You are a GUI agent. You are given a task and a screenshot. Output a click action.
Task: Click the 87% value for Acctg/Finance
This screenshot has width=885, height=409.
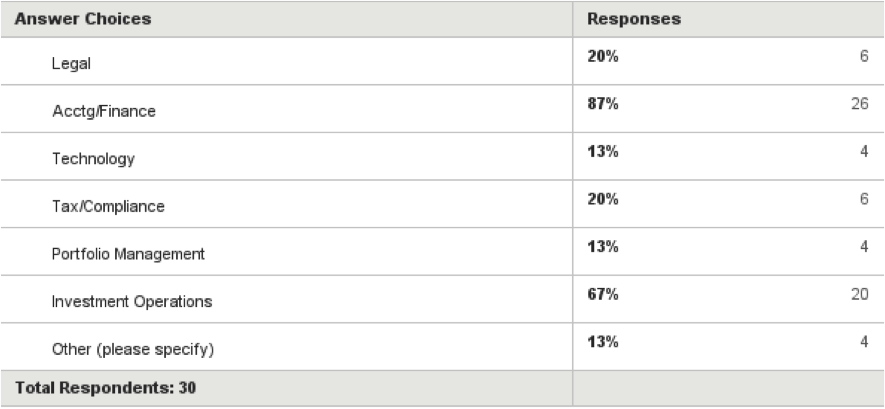603,104
